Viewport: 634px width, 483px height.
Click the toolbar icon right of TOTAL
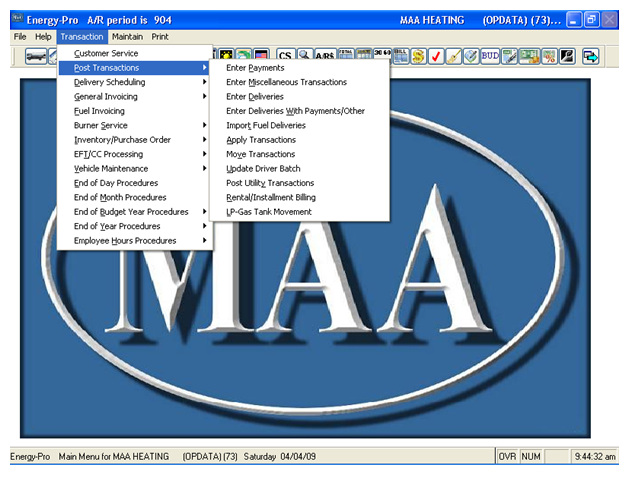tap(364, 56)
